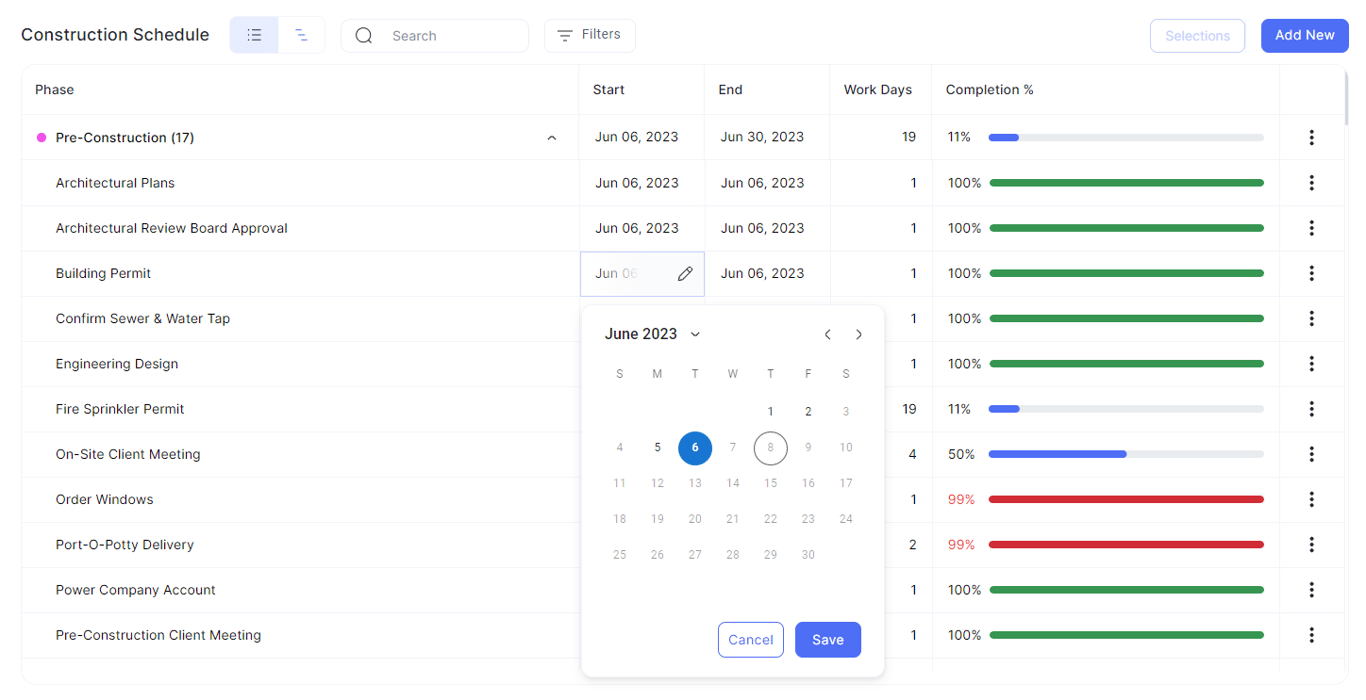Select June 1 in calendar

(x=770, y=411)
